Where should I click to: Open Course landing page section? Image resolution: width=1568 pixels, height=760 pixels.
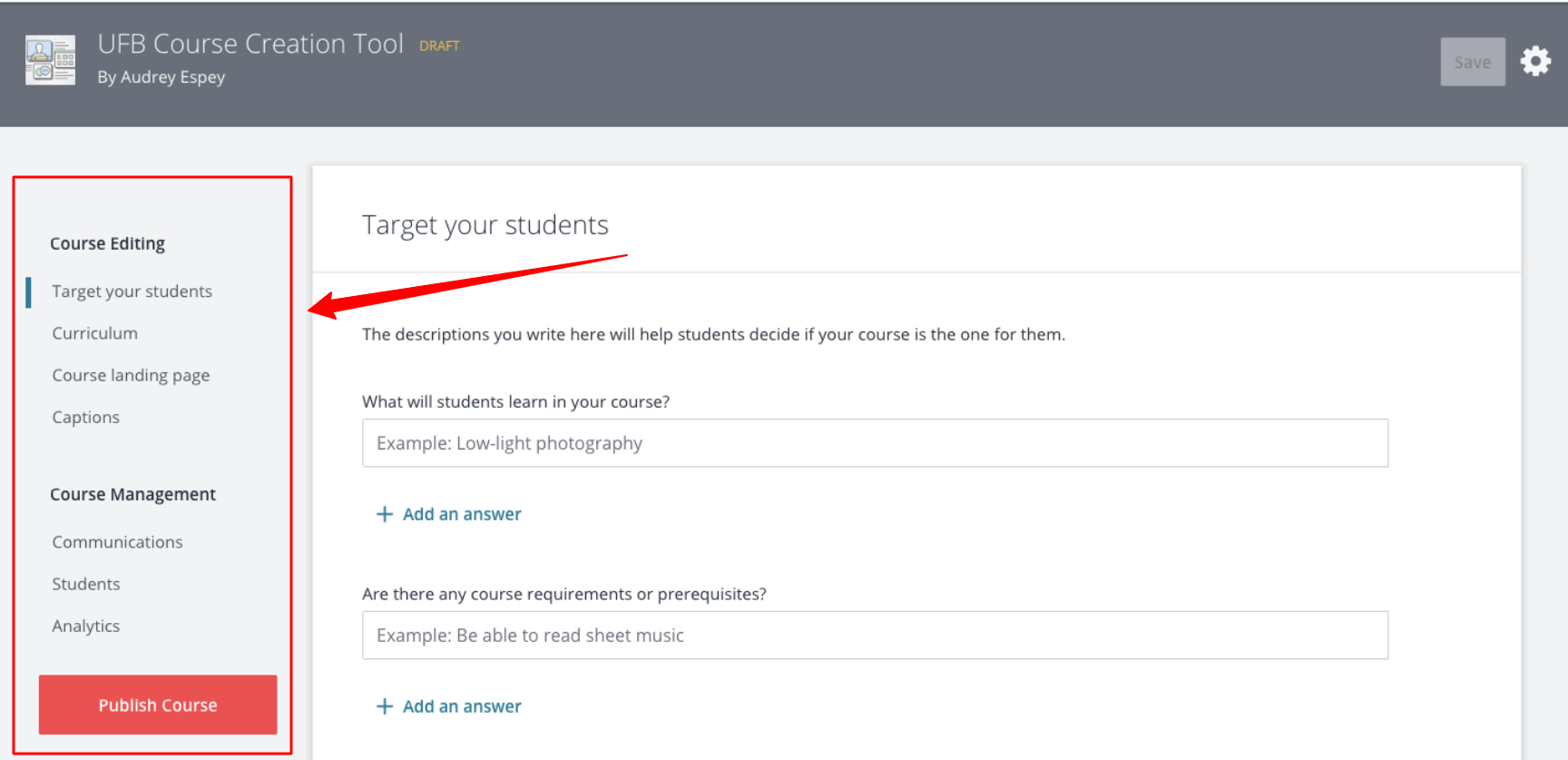[131, 375]
